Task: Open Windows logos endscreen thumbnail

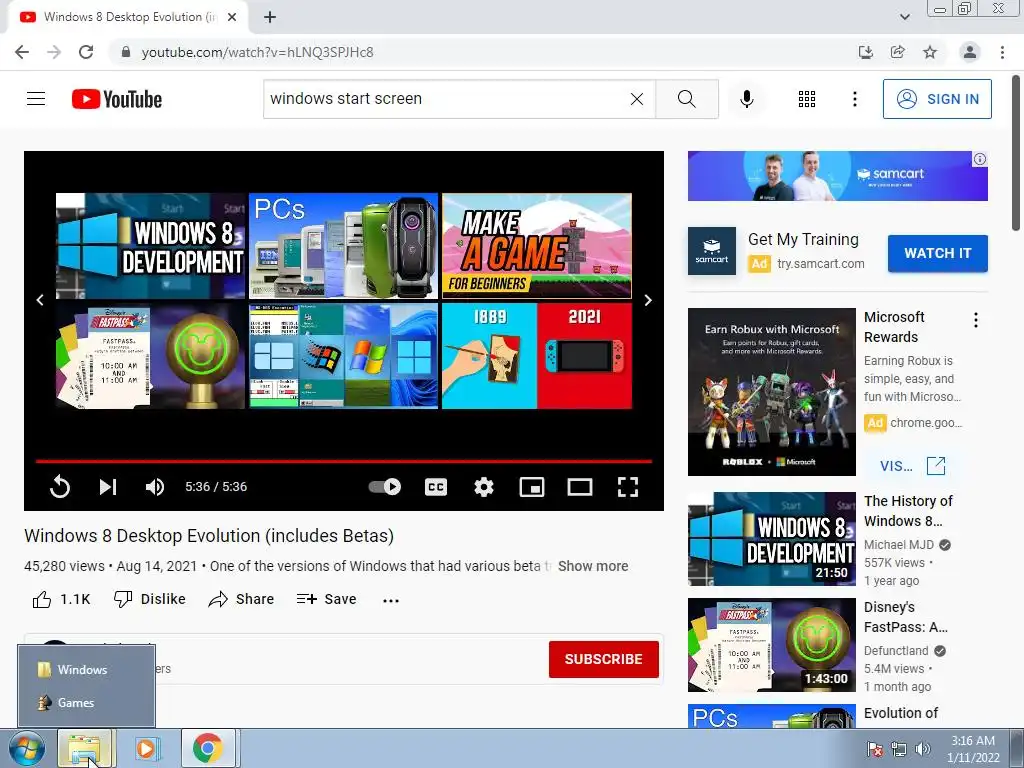Action: coord(344,356)
